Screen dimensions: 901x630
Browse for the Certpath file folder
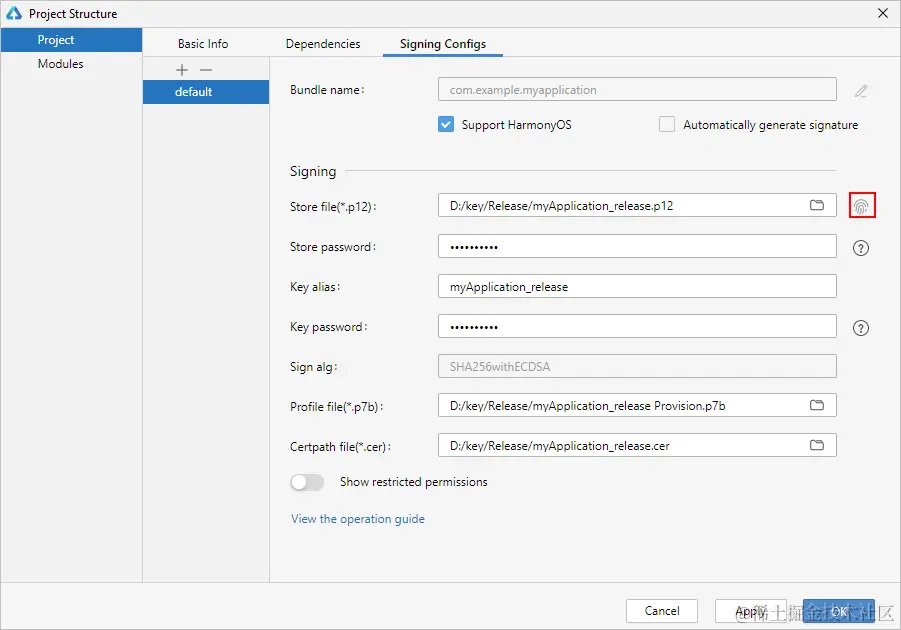(817, 445)
